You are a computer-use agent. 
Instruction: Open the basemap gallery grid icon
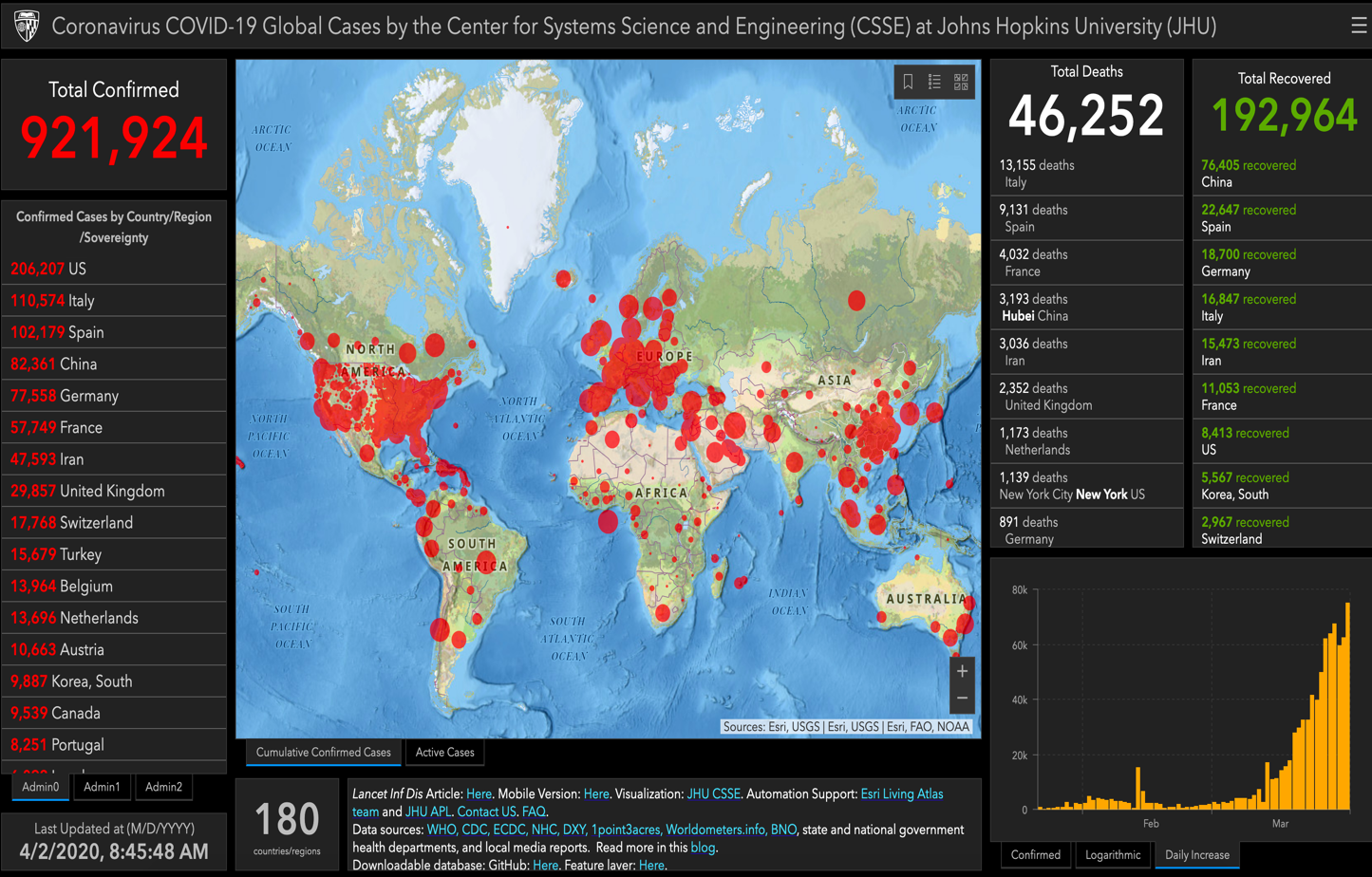pos(961,82)
